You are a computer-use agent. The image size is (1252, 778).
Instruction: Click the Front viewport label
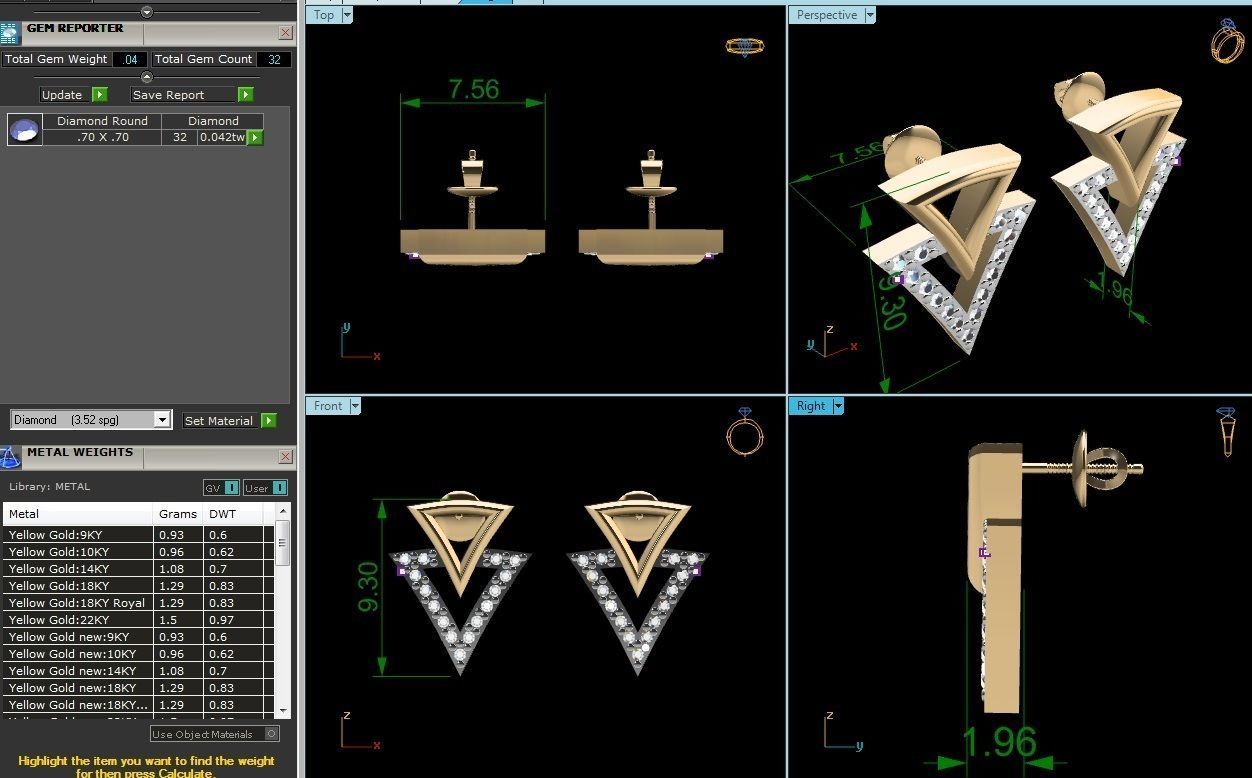(x=328, y=406)
